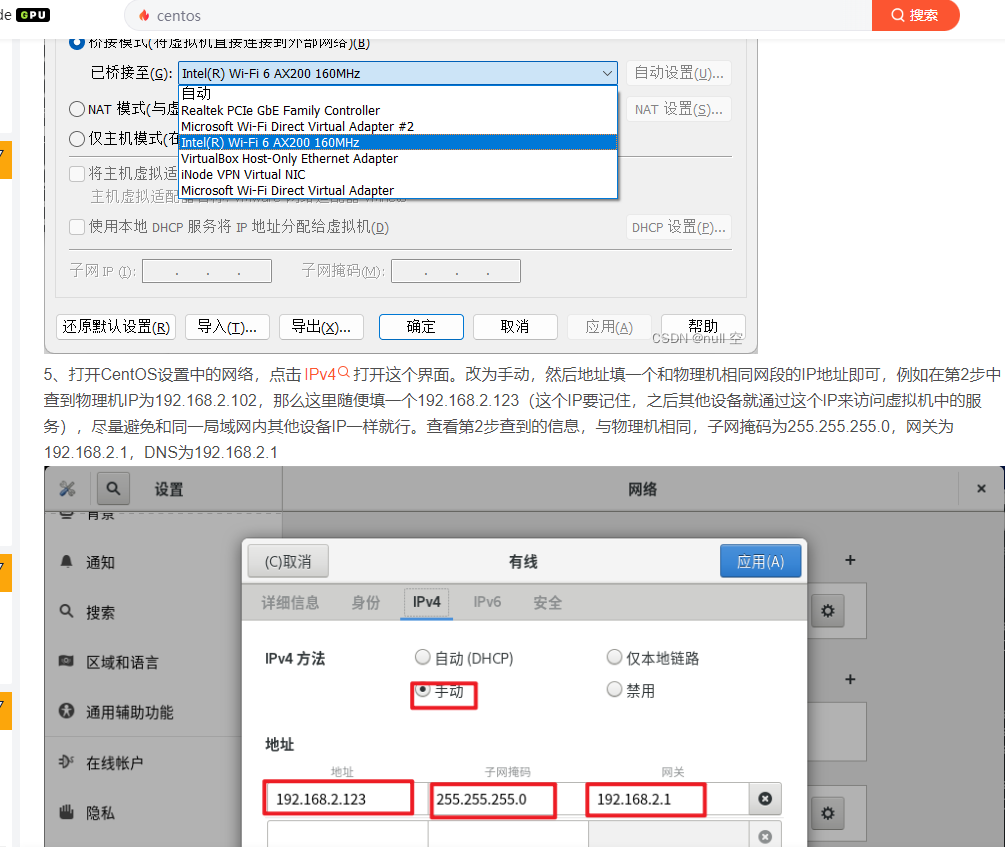Viewport: 1005px width, 847px height.
Task: Click 帮助 button in network editor
Action: click(703, 327)
